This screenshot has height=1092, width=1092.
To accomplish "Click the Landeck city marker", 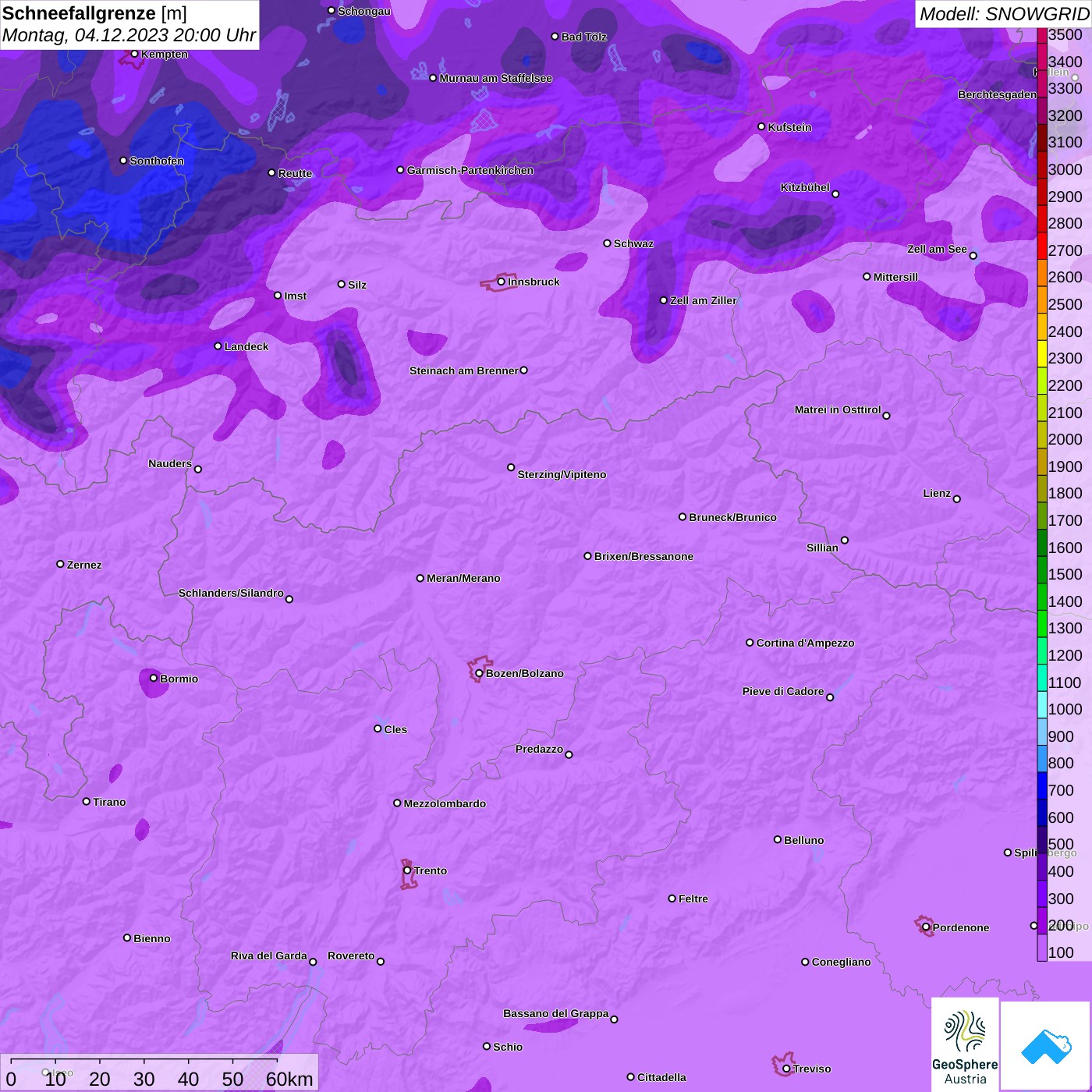I will 218,346.
